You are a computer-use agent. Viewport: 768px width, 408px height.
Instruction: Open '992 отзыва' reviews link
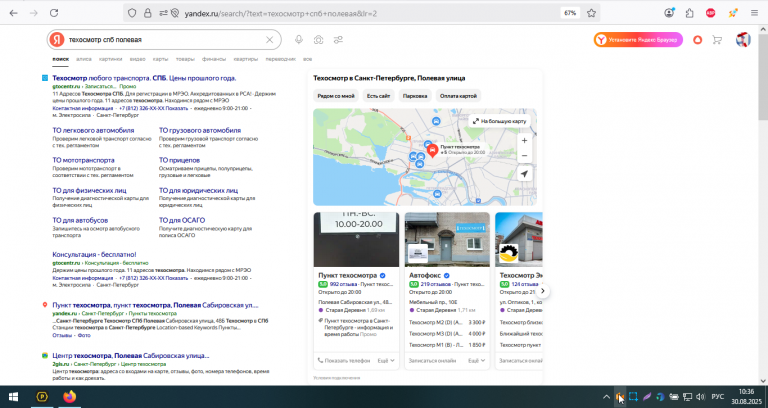click(x=341, y=284)
